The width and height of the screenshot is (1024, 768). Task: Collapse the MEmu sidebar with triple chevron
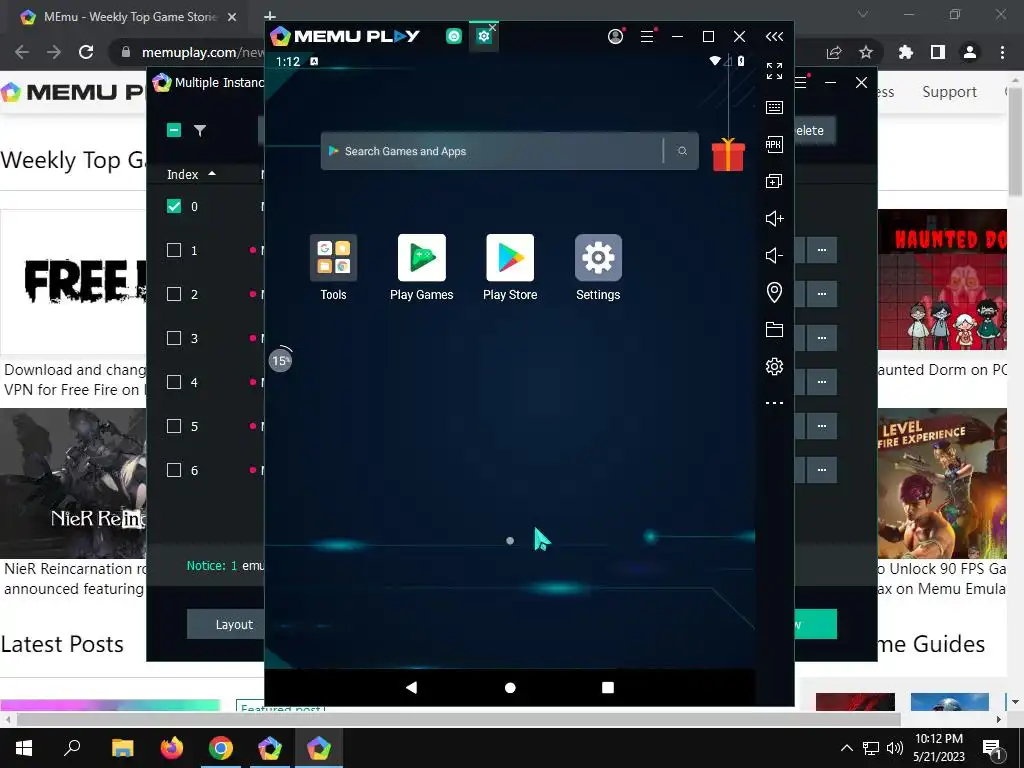[774, 37]
